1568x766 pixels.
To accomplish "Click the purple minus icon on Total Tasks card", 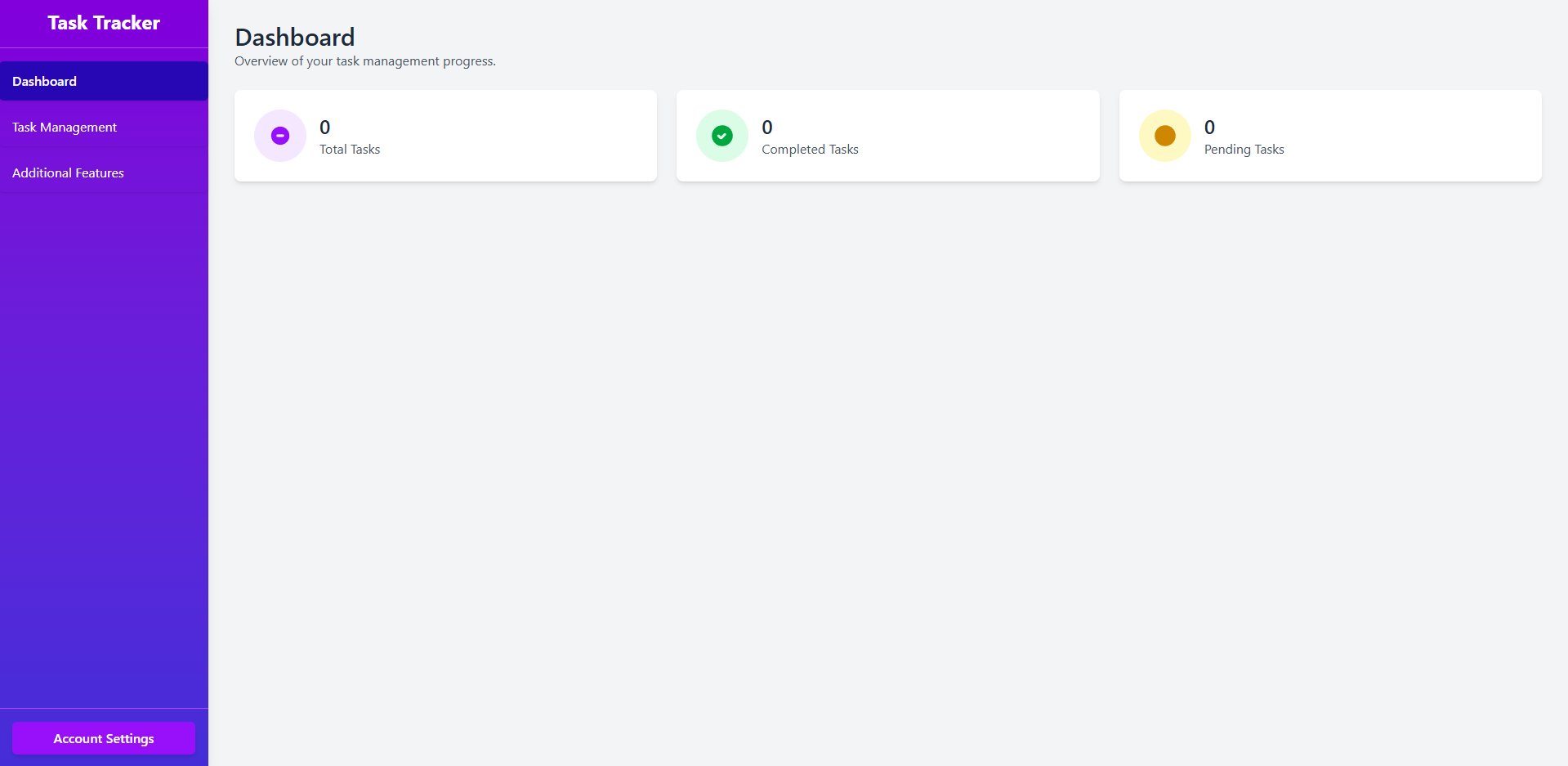I will coord(279,135).
